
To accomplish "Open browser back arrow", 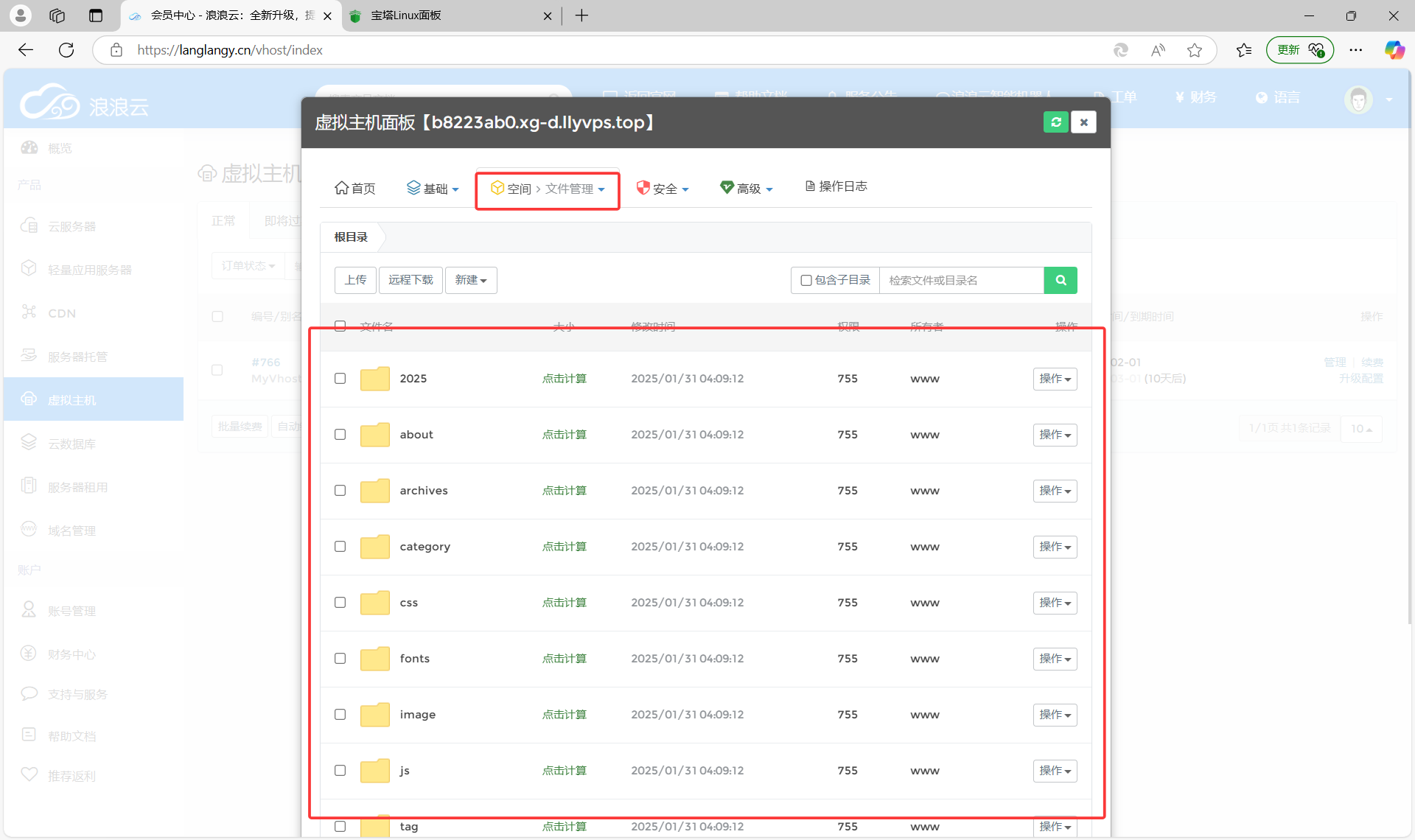I will tap(26, 50).
